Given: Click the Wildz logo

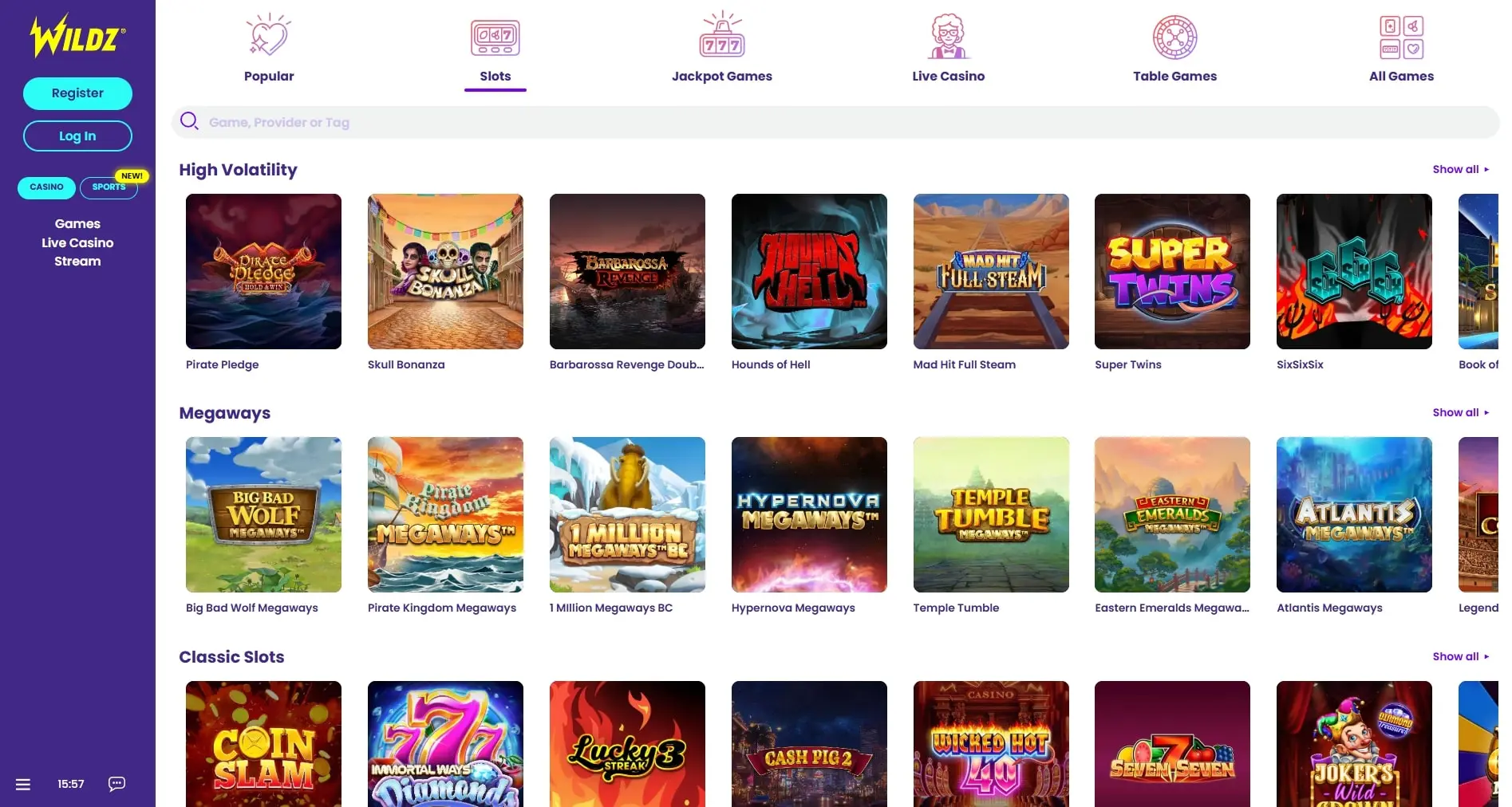Looking at the screenshot, I should [x=77, y=36].
